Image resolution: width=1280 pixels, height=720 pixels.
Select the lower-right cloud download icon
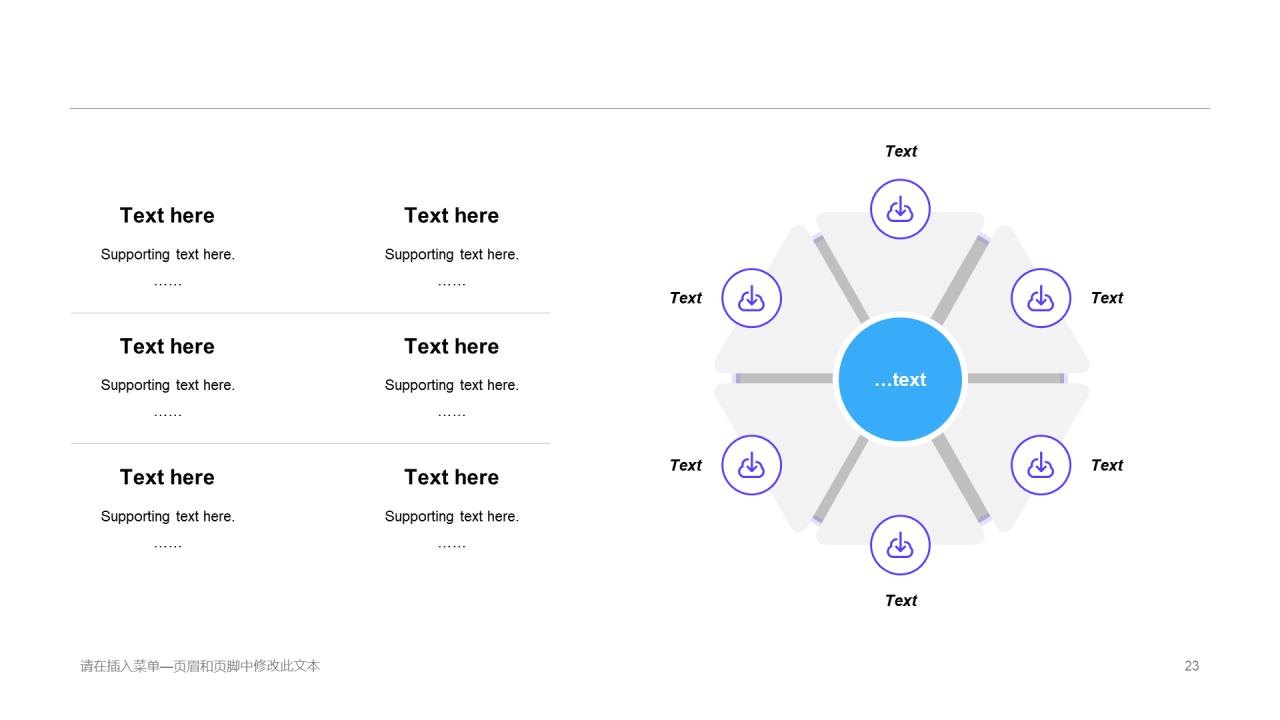tap(1041, 465)
